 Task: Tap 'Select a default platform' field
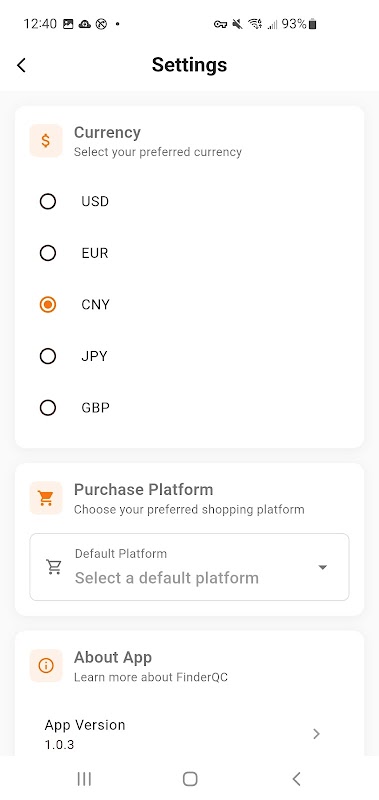click(x=189, y=567)
